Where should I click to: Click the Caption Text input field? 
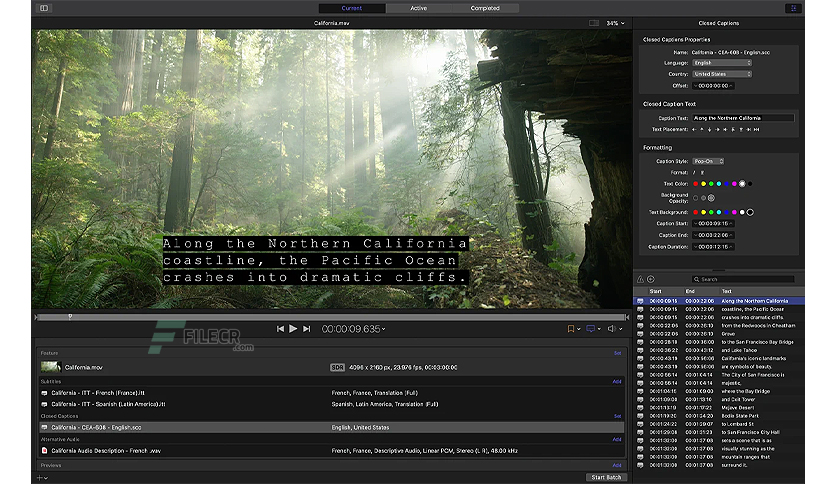coord(743,118)
